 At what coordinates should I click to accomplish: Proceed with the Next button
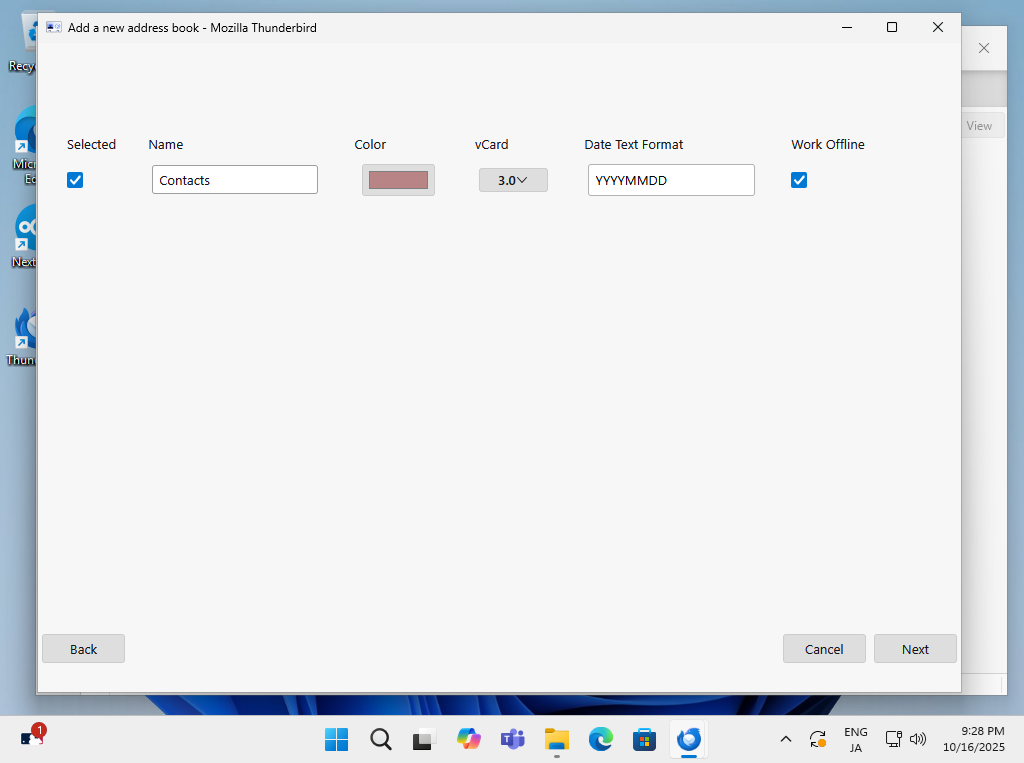coord(915,649)
